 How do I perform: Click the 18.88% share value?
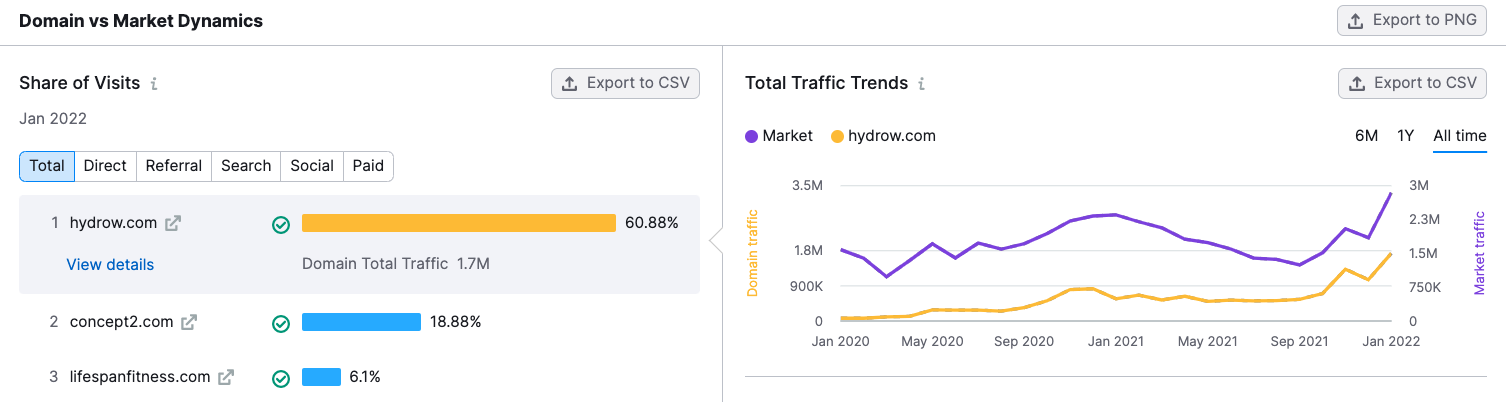tap(456, 322)
